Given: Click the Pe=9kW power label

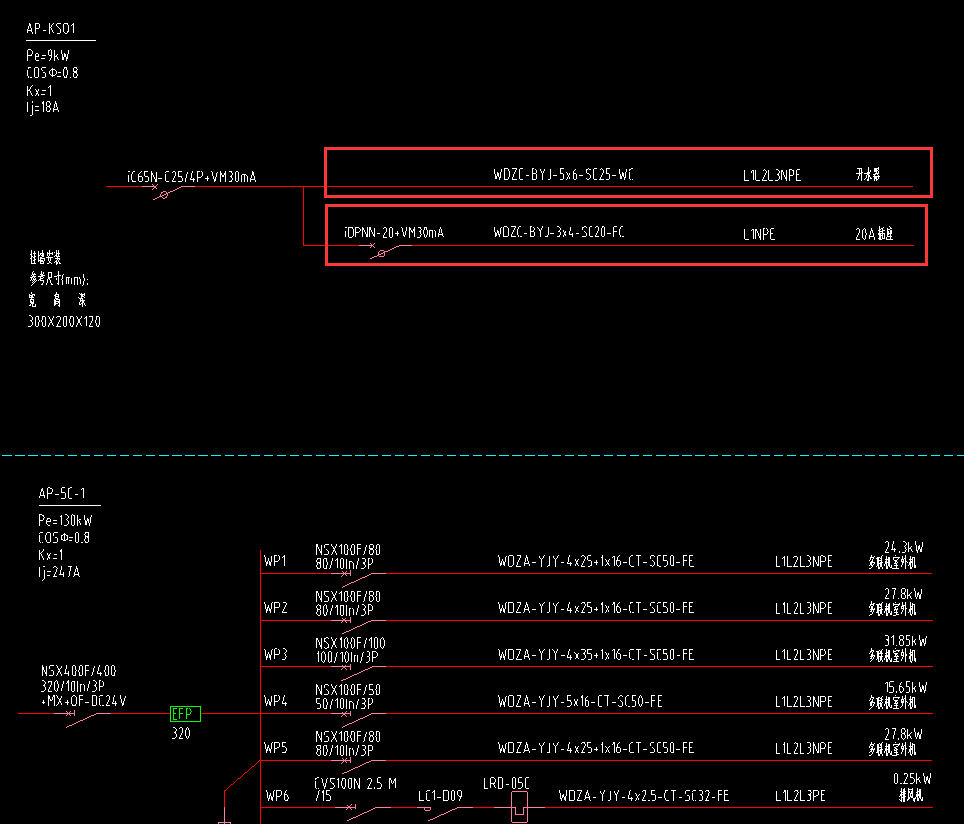Looking at the screenshot, I should [48, 55].
